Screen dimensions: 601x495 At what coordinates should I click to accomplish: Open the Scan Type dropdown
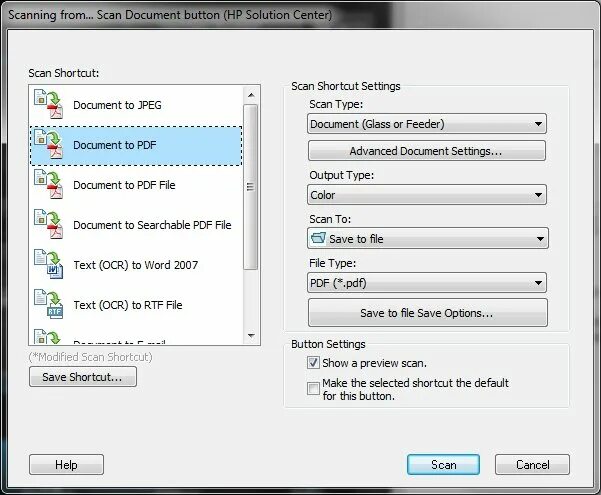click(x=427, y=124)
